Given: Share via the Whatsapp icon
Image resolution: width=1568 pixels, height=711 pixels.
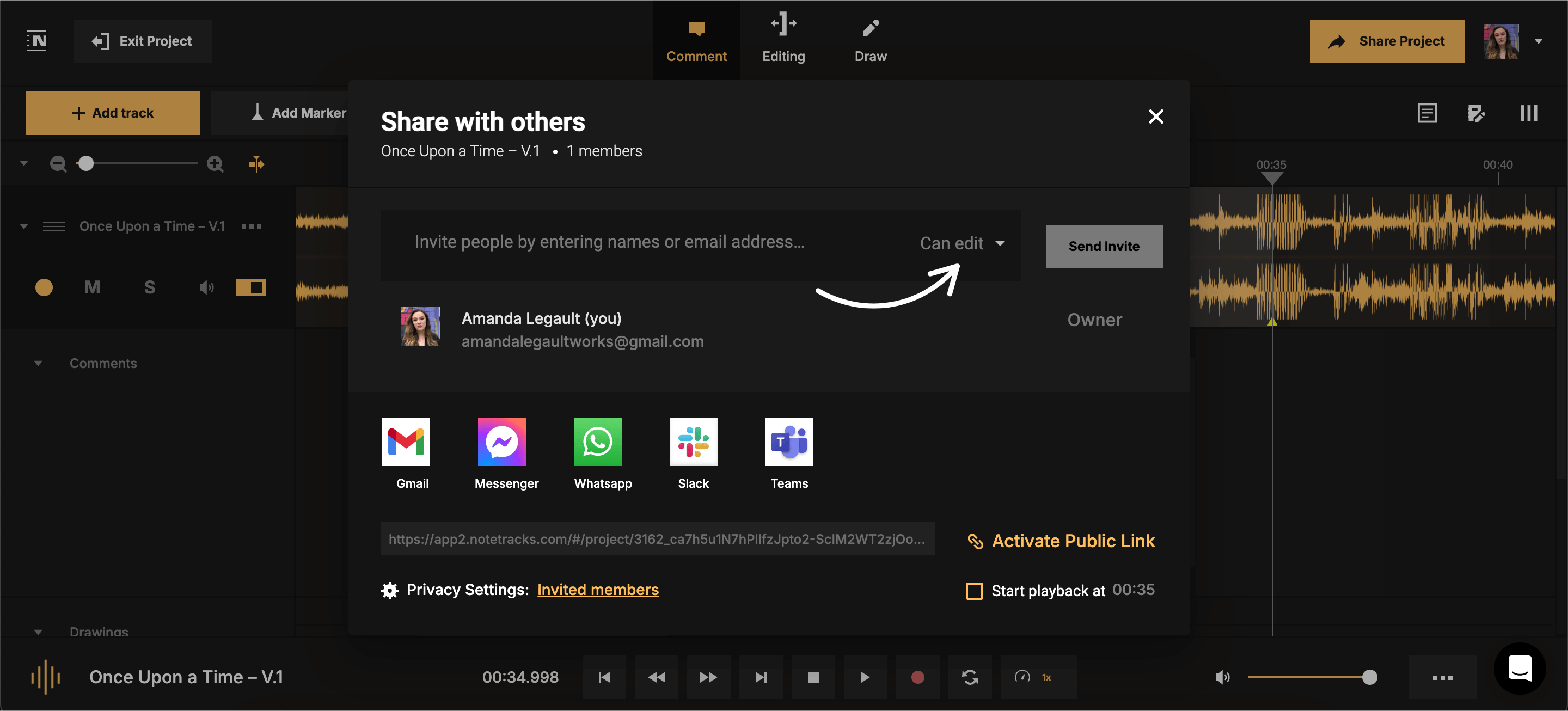Looking at the screenshot, I should coord(597,442).
